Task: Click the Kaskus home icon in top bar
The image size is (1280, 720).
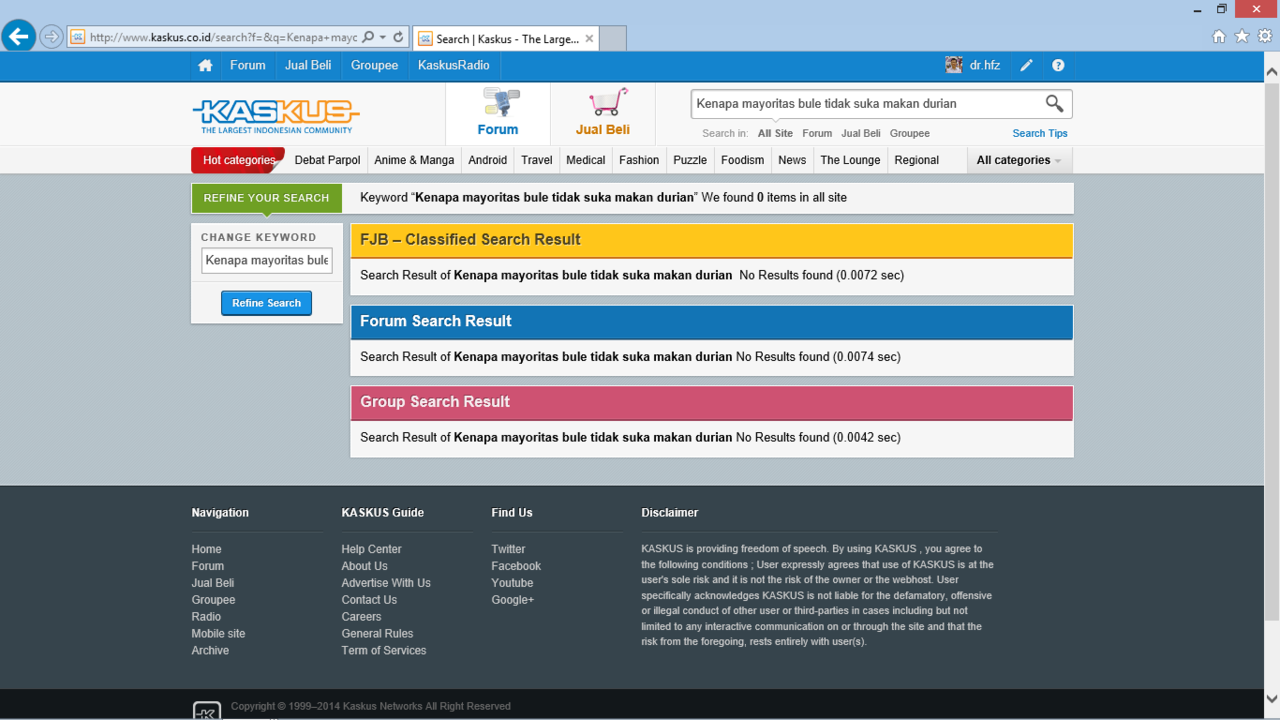Action: 205,65
